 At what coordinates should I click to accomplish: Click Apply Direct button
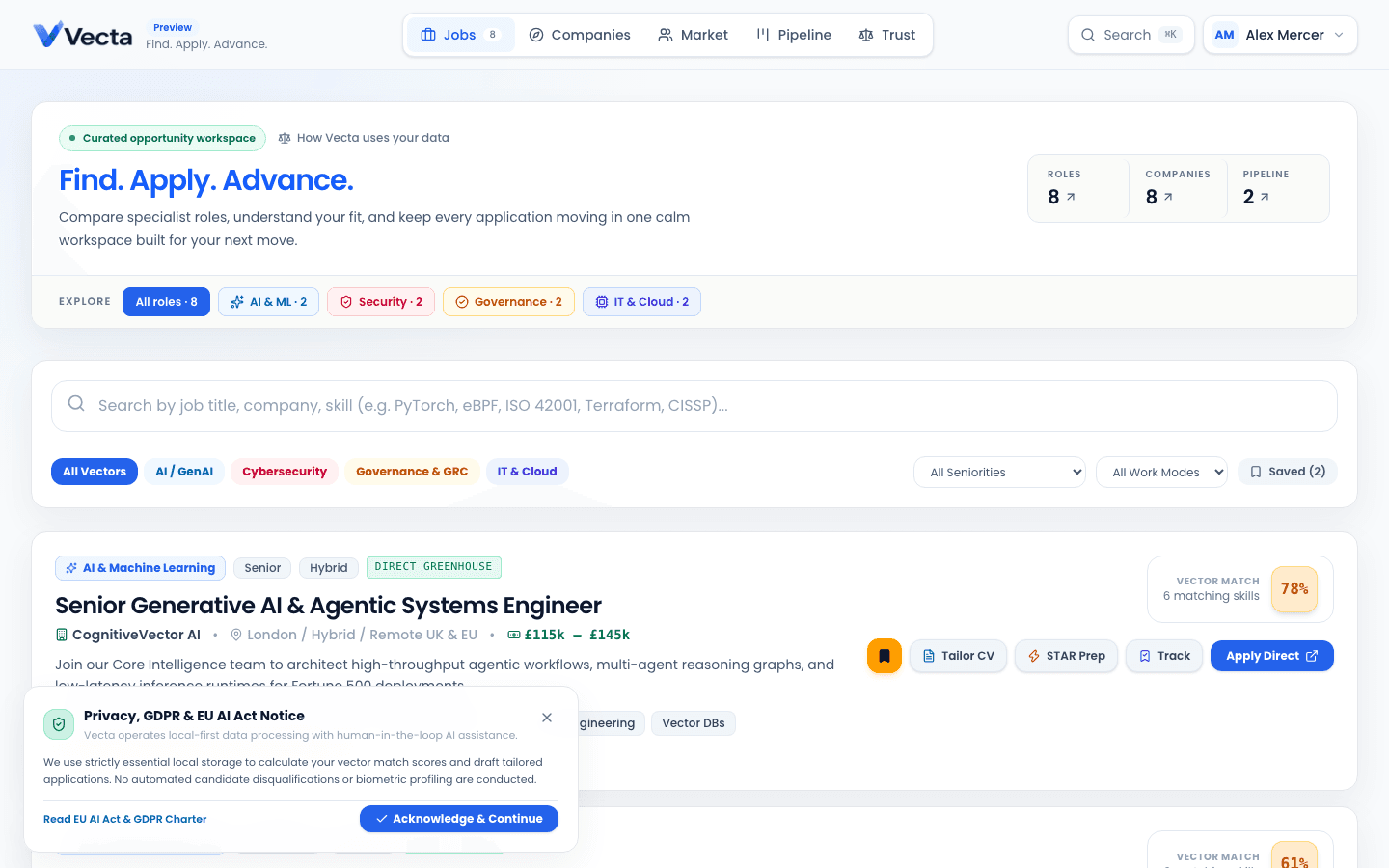pyautogui.click(x=1271, y=656)
